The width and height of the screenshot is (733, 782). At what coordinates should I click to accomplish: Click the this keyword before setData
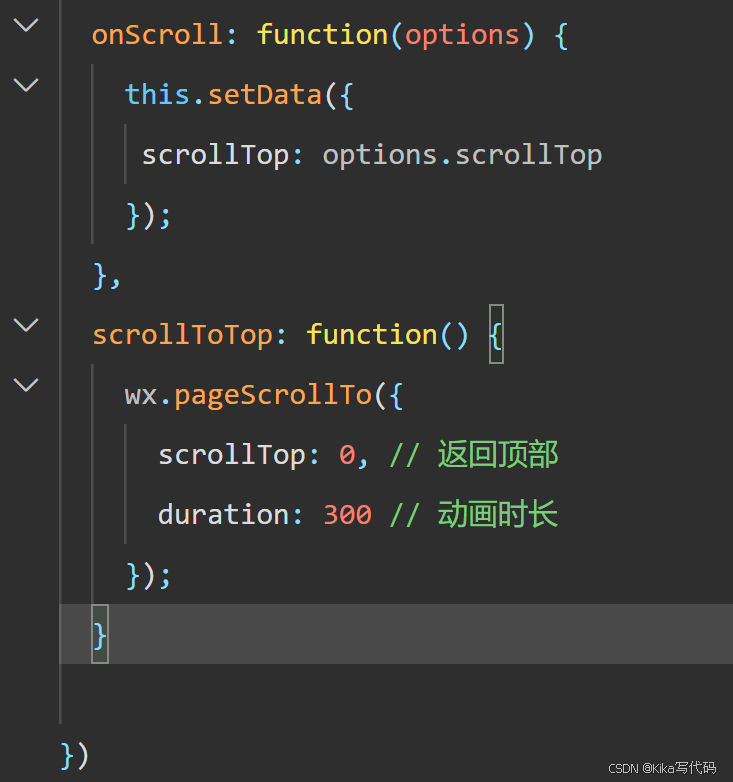[157, 95]
